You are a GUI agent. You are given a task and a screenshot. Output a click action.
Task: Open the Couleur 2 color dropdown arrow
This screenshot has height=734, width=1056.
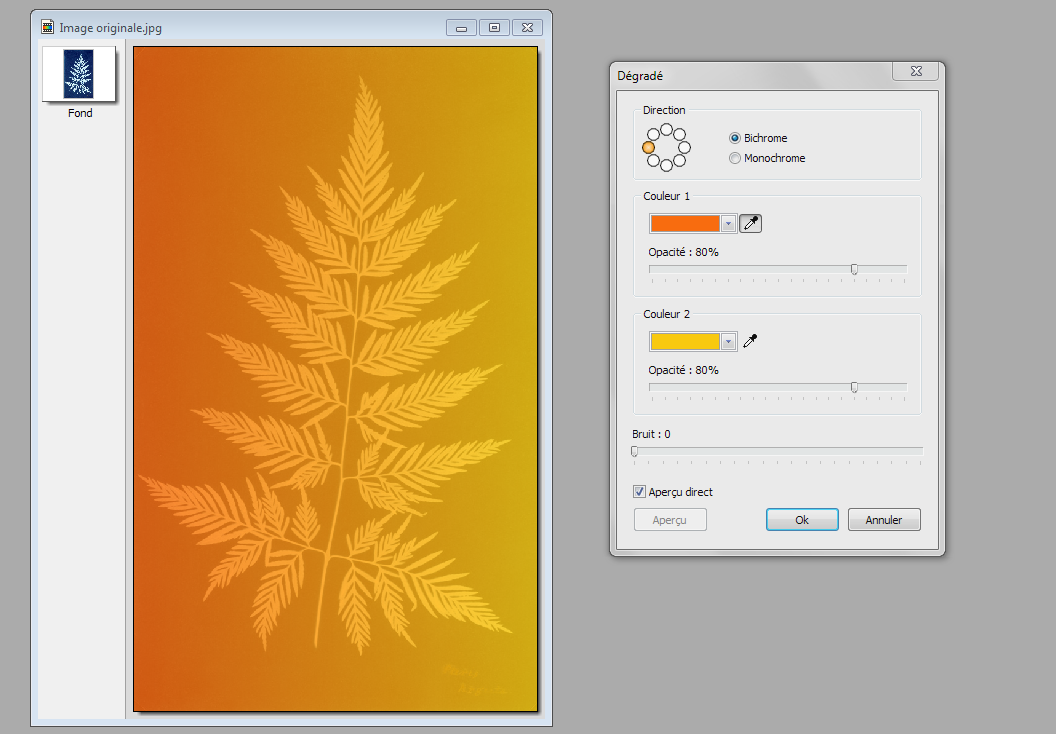click(728, 342)
